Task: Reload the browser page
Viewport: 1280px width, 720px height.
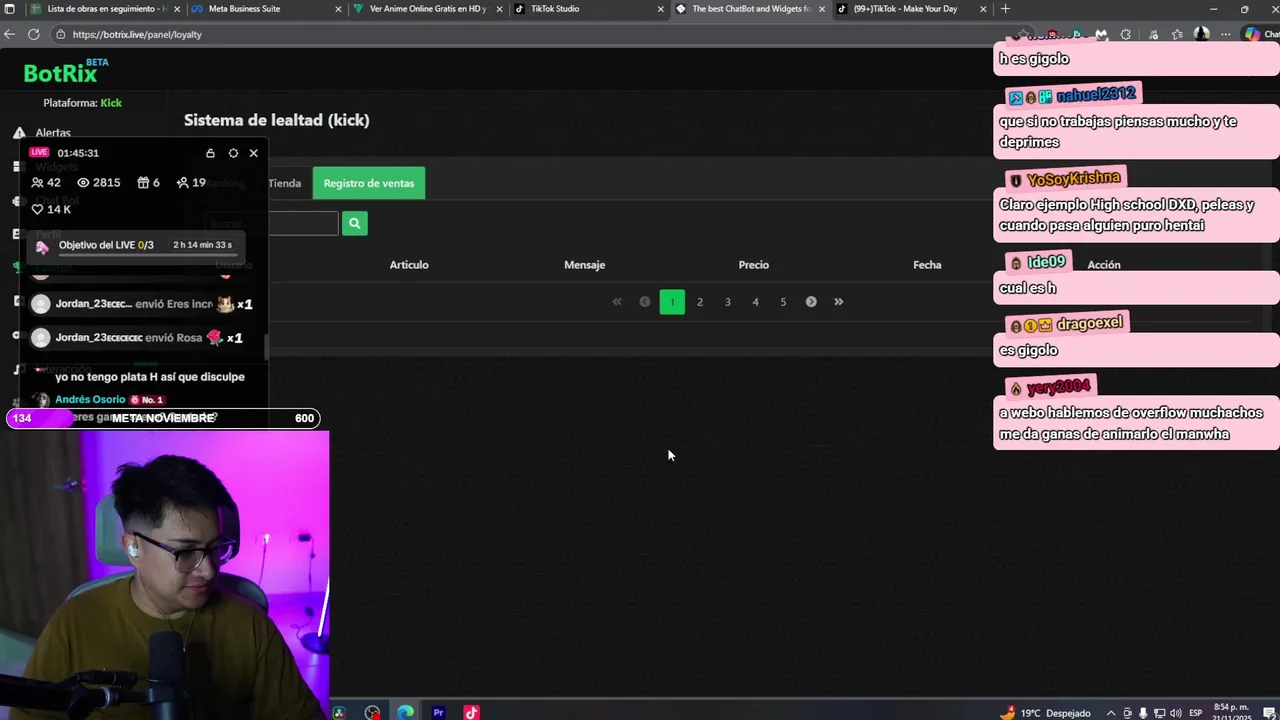Action: tap(33, 34)
